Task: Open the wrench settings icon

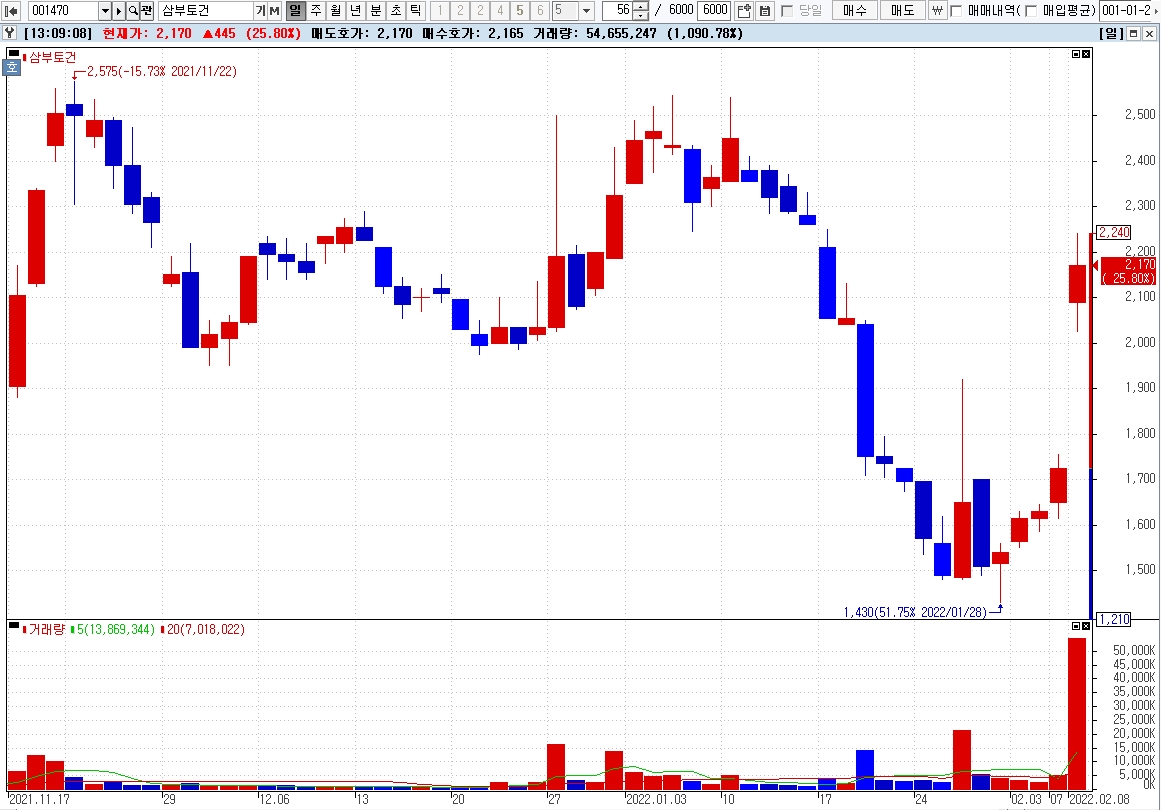Action: (x=9, y=33)
